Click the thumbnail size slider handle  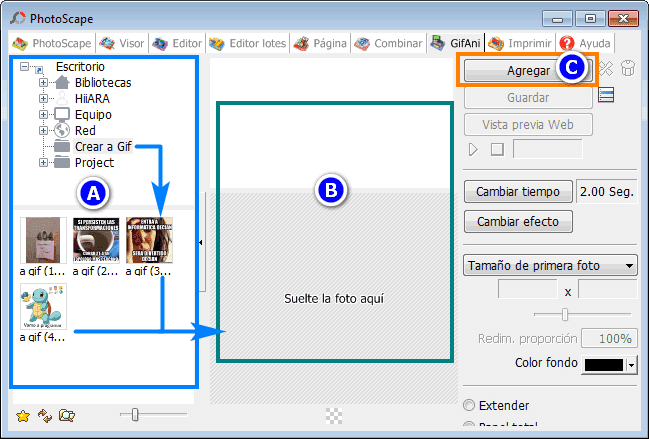pos(135,414)
